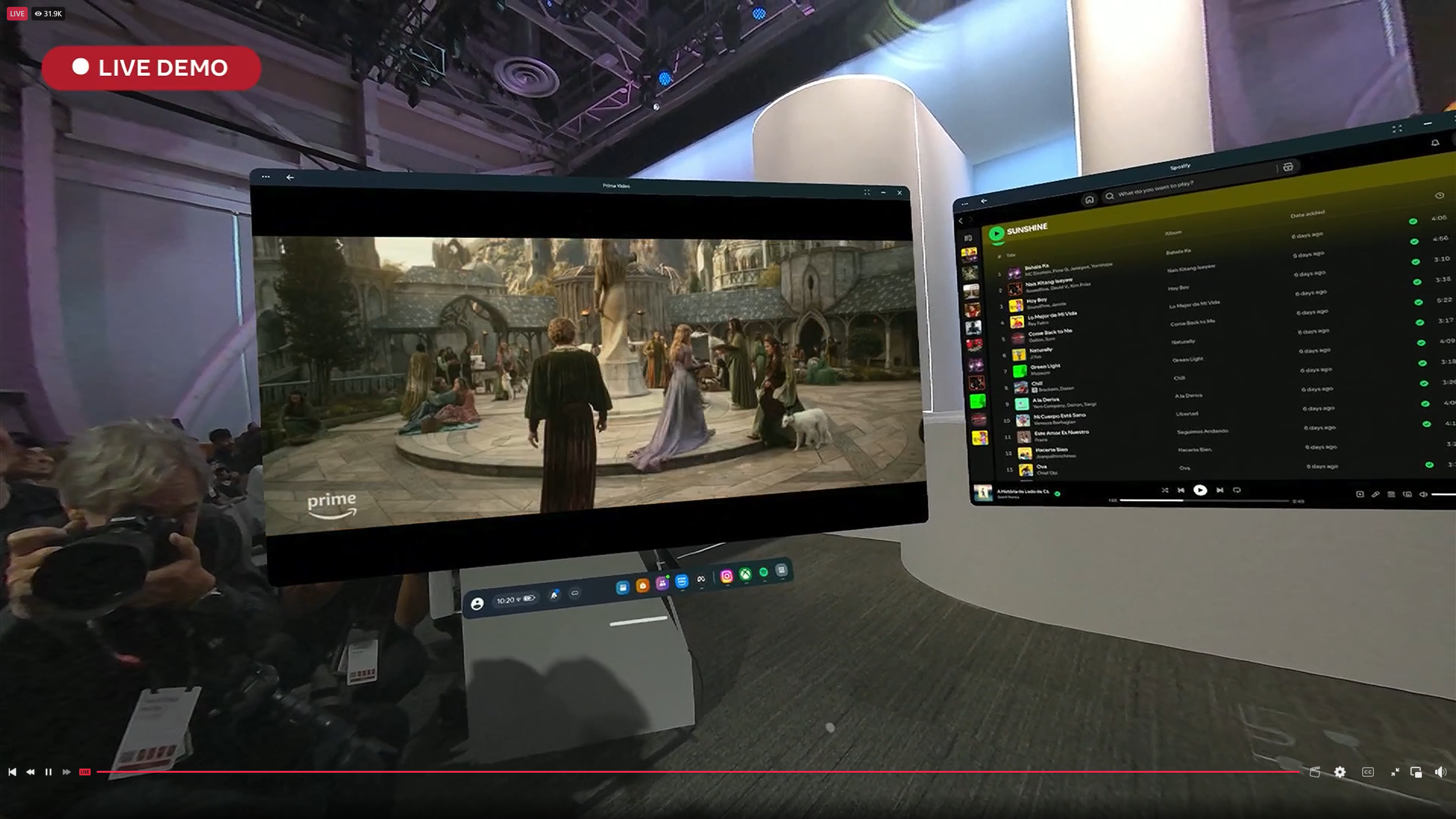Open the clip clapperboard icon
This screenshot has width=1456, height=819.
[1315, 772]
